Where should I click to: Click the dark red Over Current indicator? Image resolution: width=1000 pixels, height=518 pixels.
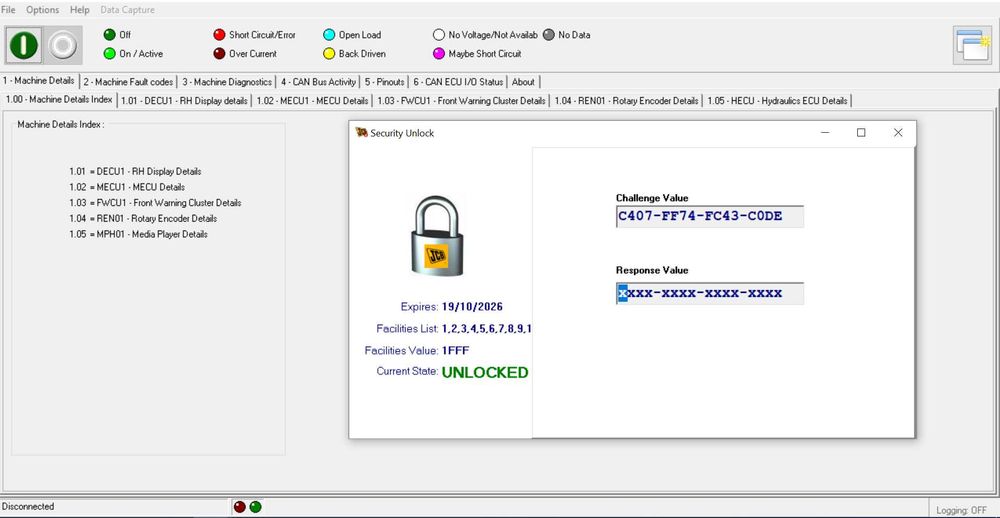219,54
